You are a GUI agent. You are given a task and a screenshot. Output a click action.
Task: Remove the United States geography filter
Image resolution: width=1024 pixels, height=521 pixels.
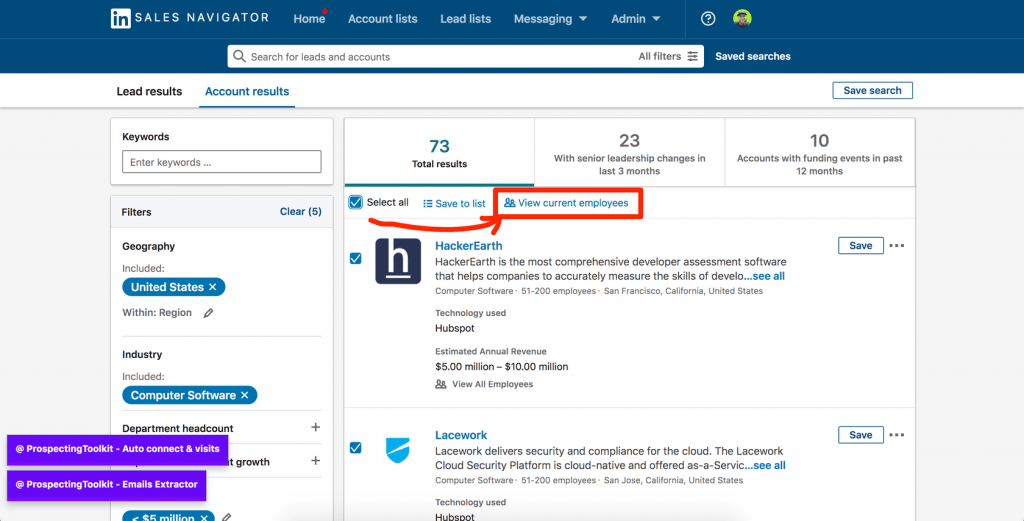point(212,287)
